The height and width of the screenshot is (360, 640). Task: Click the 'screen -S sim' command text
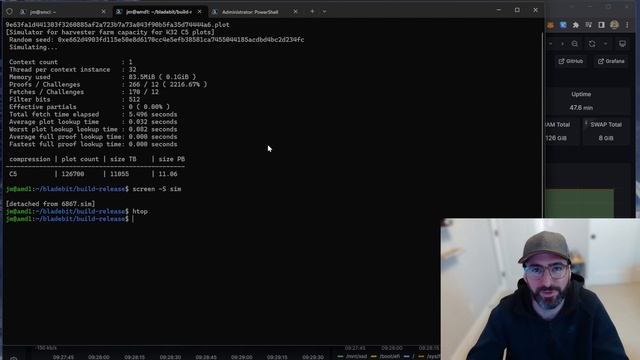pos(157,189)
